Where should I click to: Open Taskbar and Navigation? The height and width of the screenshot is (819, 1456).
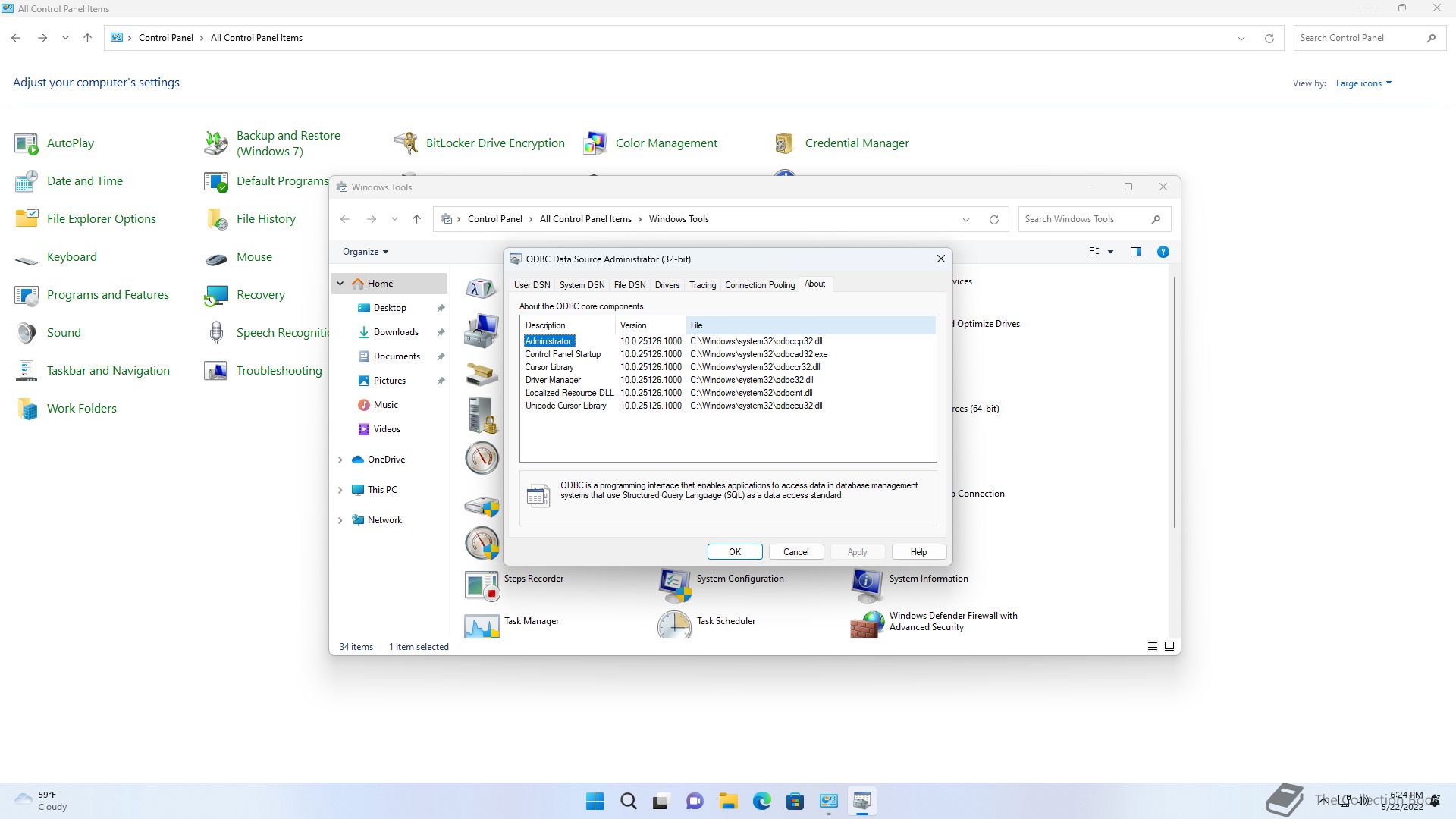(x=93, y=371)
